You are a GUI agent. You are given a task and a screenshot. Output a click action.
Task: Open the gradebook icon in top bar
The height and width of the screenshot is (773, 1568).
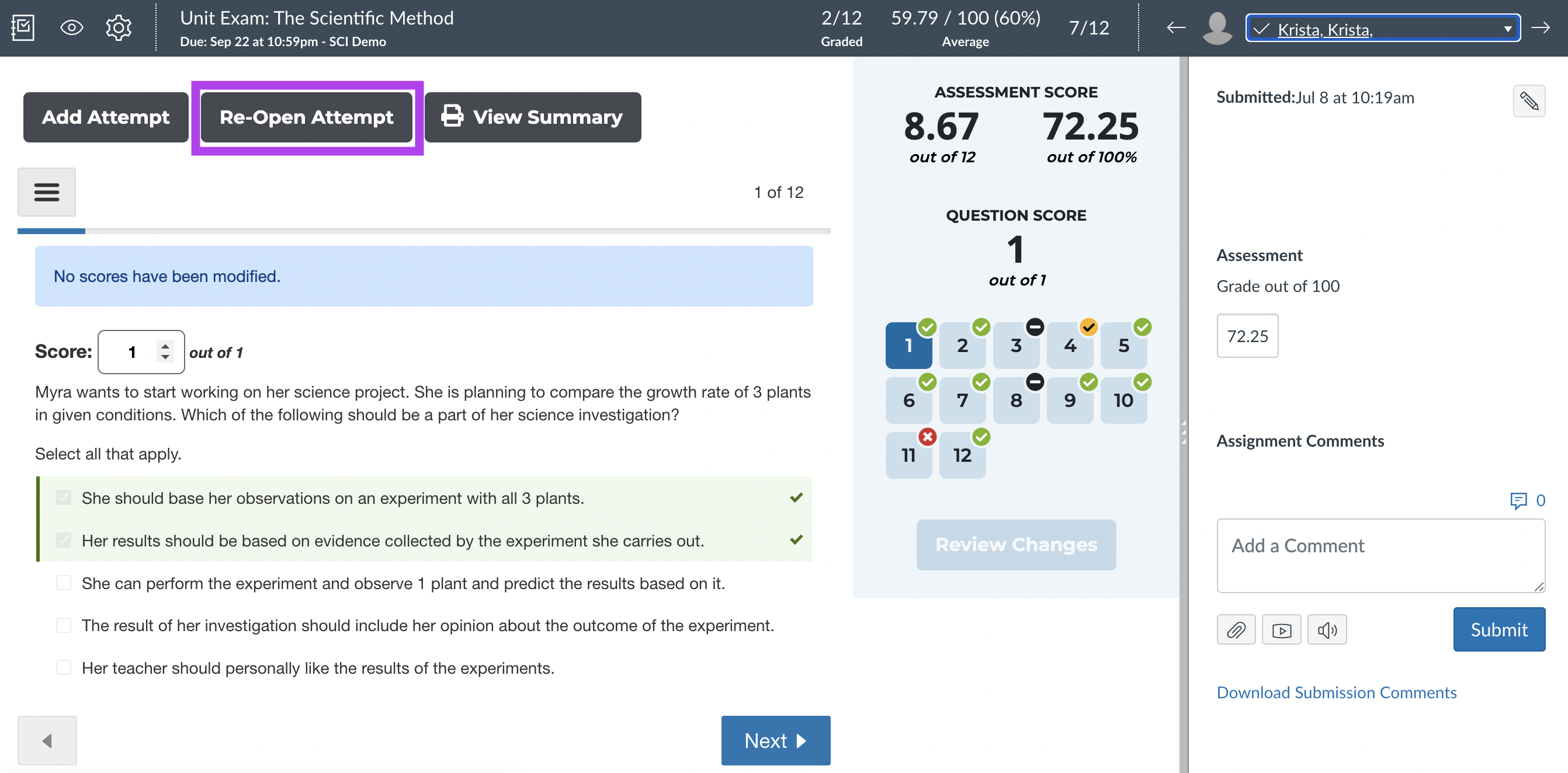[23, 28]
